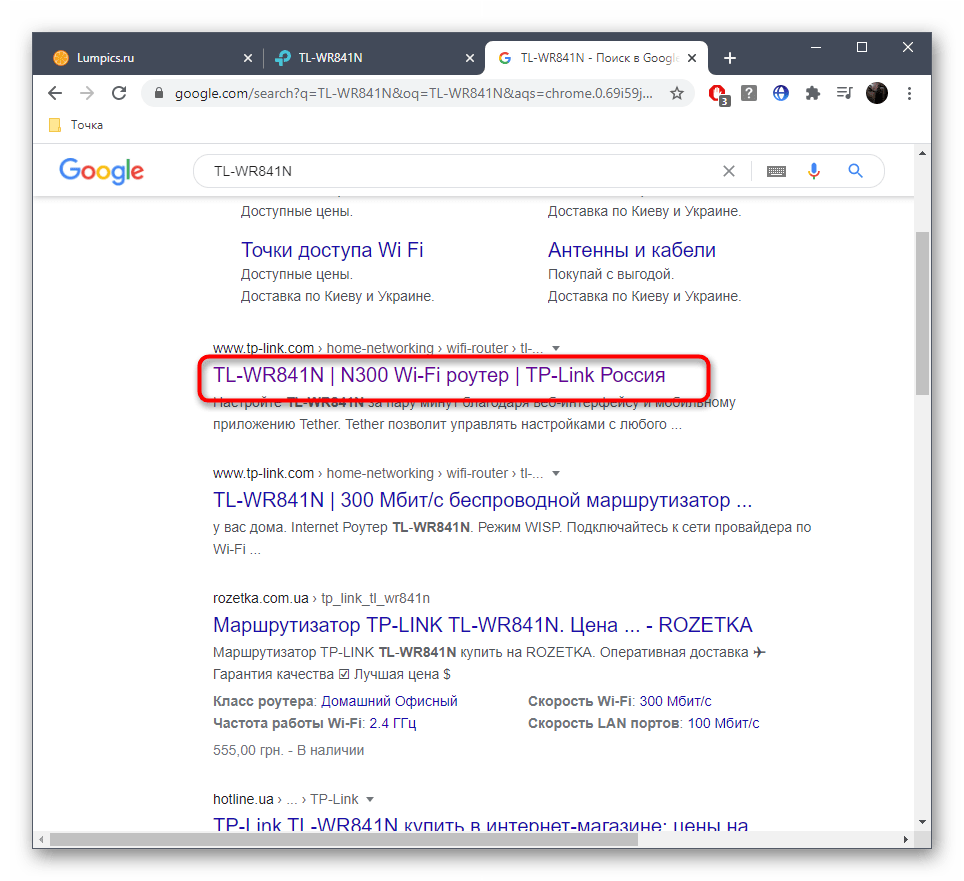Screen dimensions: 964x881
Task: Submit search with magnifier icon
Action: click(855, 171)
